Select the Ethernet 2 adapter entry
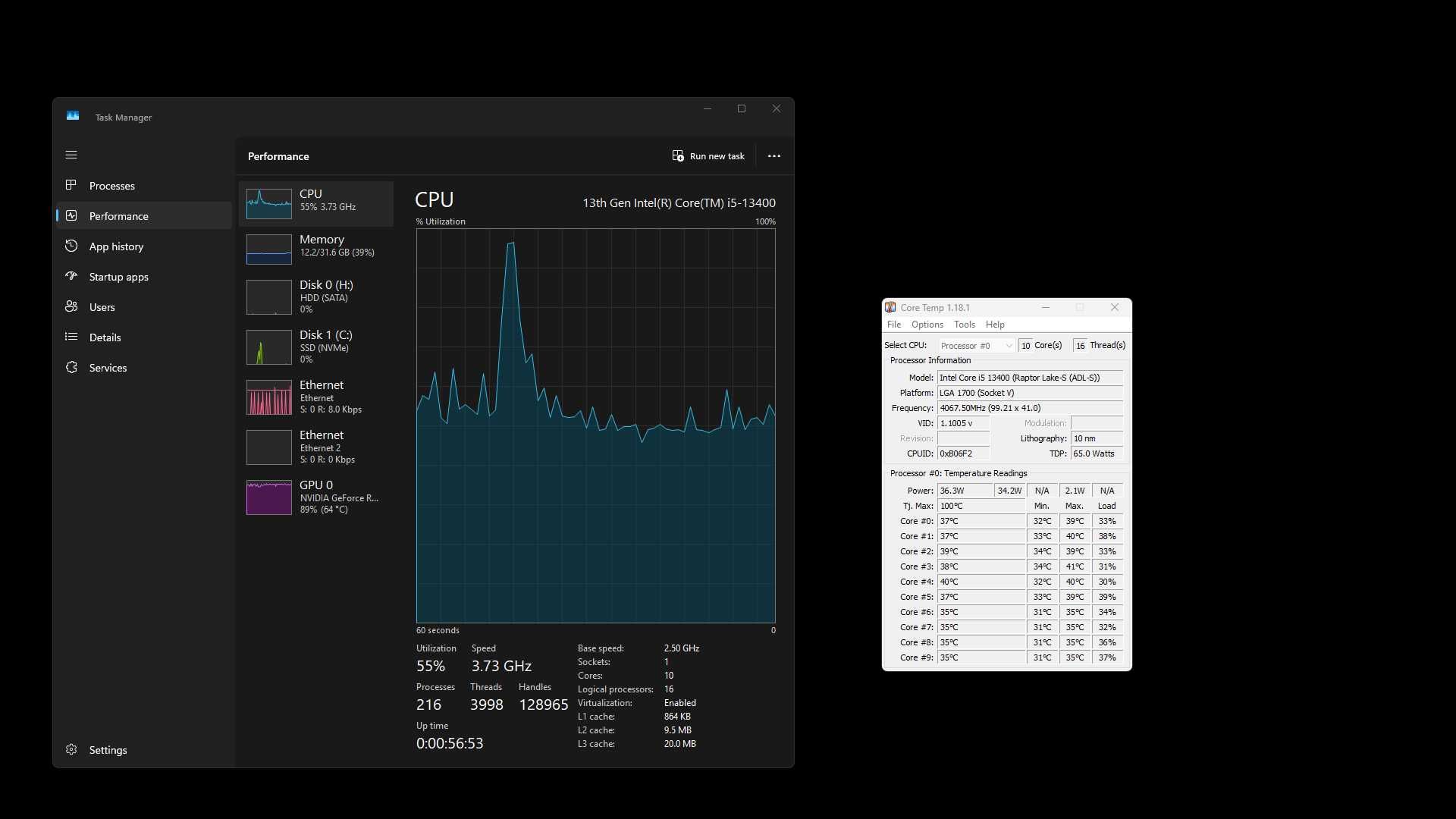 [x=316, y=447]
